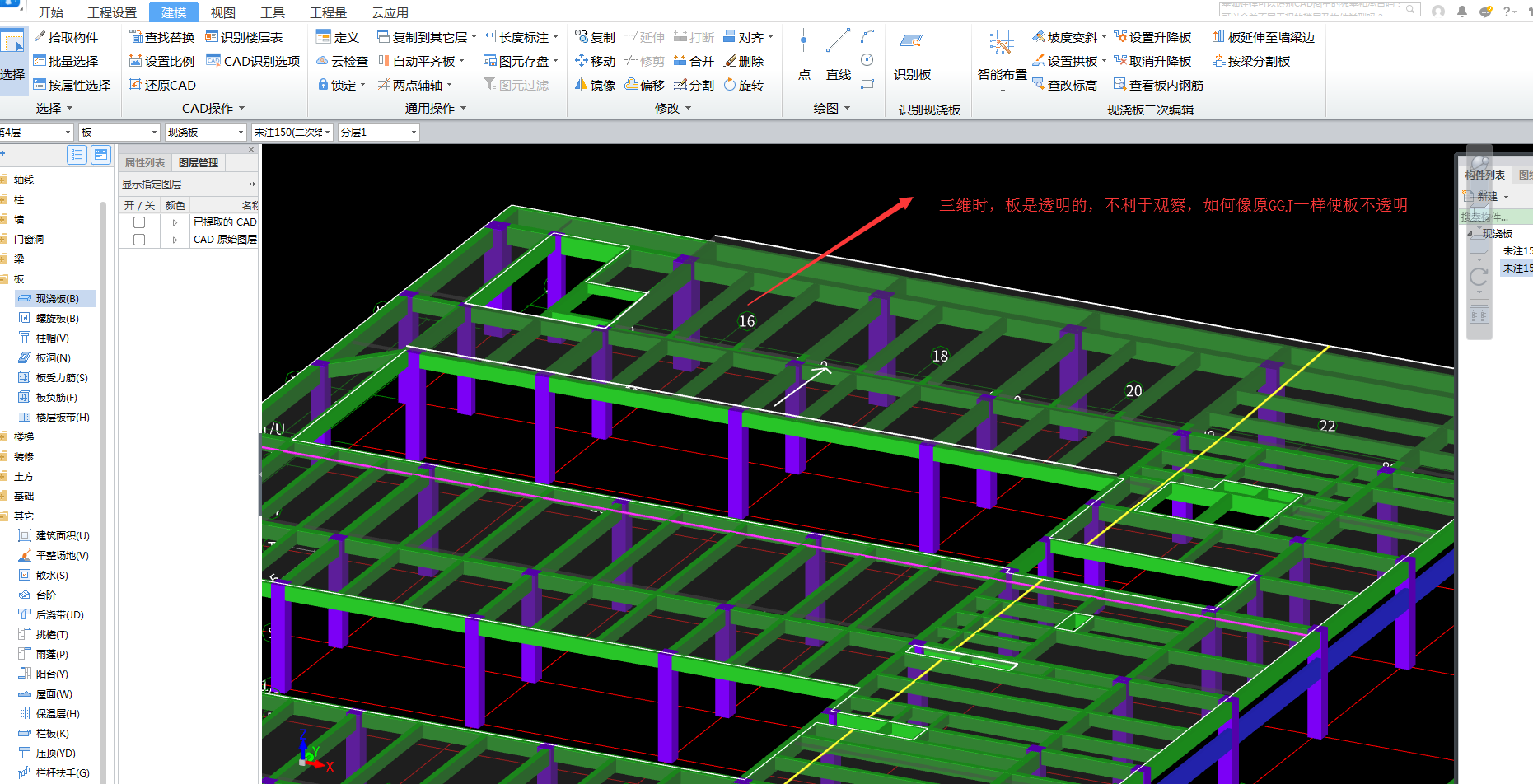Image resolution: width=1533 pixels, height=784 pixels.
Task: Switch to the 云应用 ribbon tab
Action: (390, 12)
